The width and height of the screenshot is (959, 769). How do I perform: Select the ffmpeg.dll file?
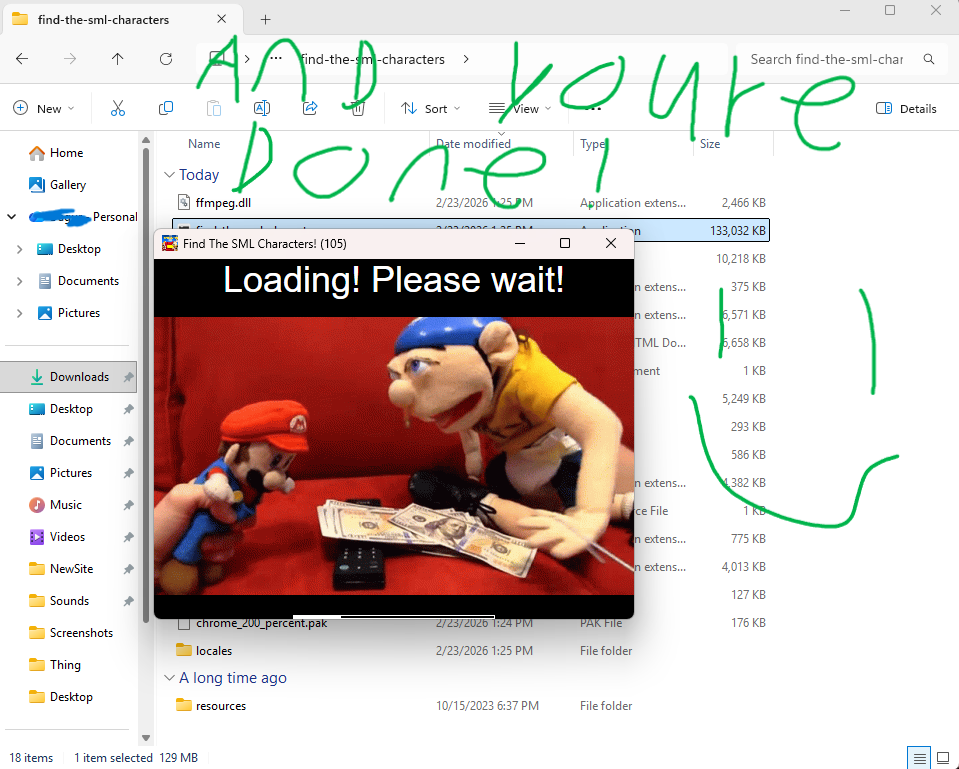(223, 202)
